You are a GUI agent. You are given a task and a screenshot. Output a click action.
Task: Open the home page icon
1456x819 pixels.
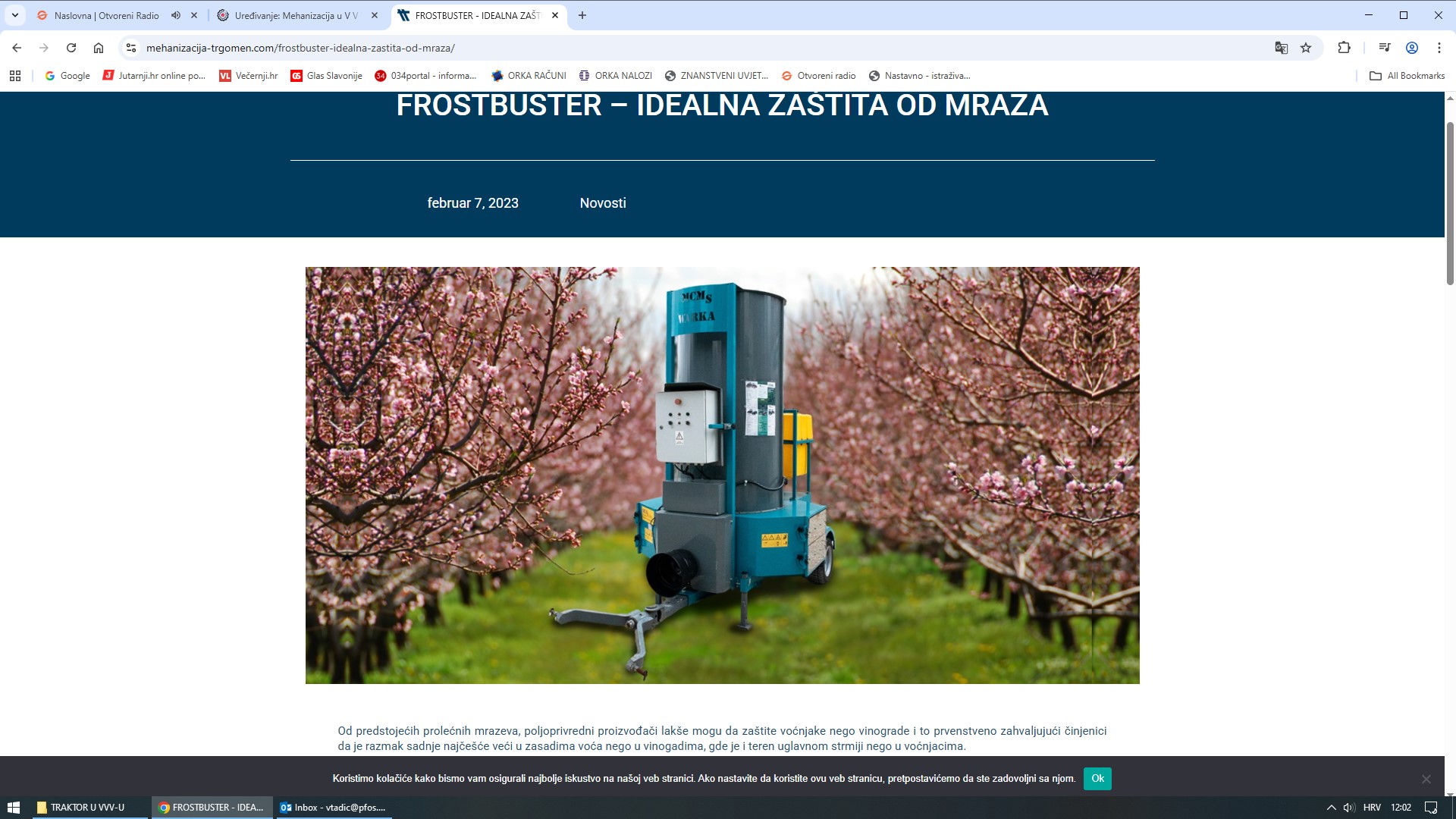tap(99, 48)
